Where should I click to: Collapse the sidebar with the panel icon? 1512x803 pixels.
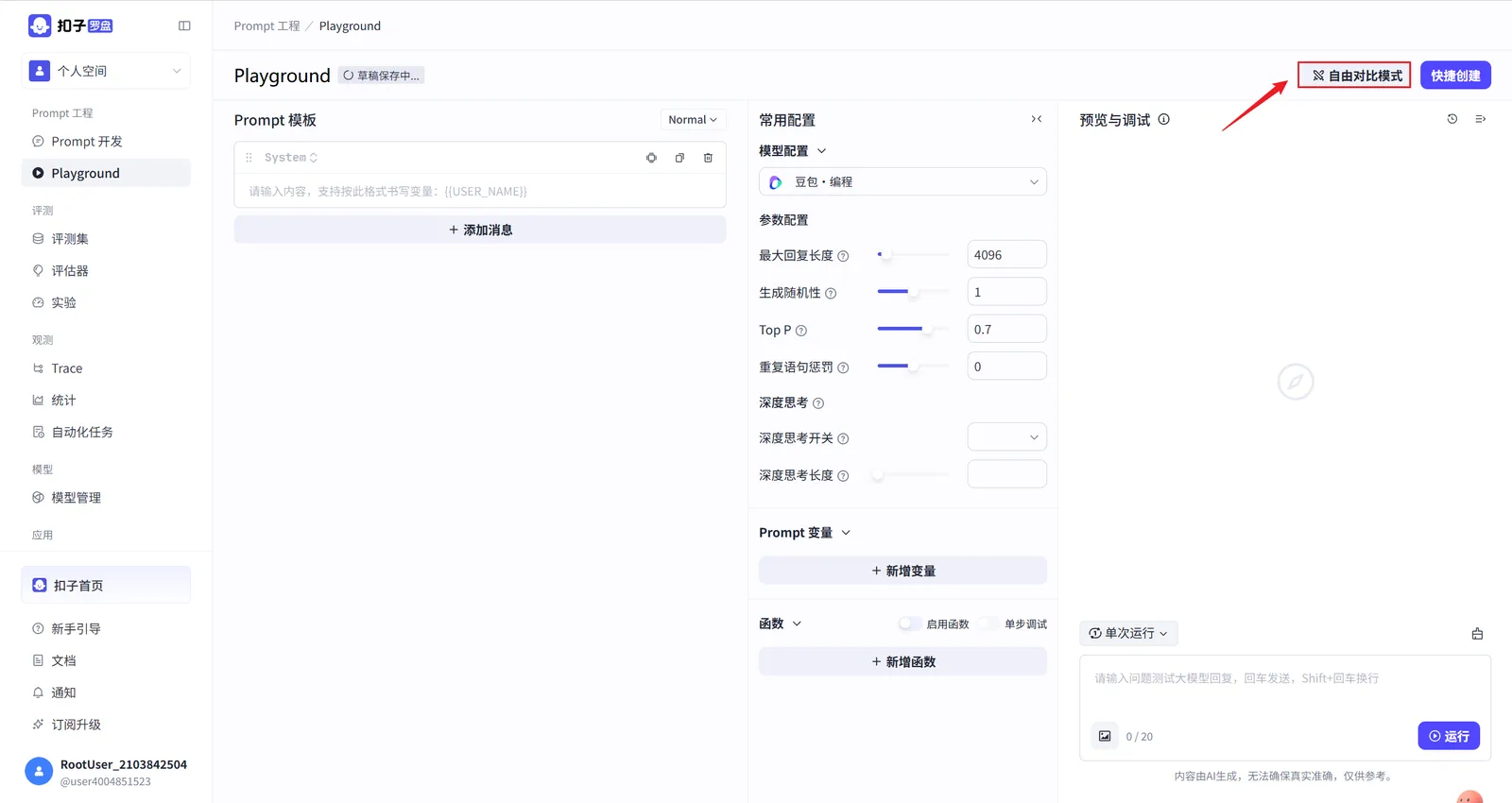tap(184, 26)
